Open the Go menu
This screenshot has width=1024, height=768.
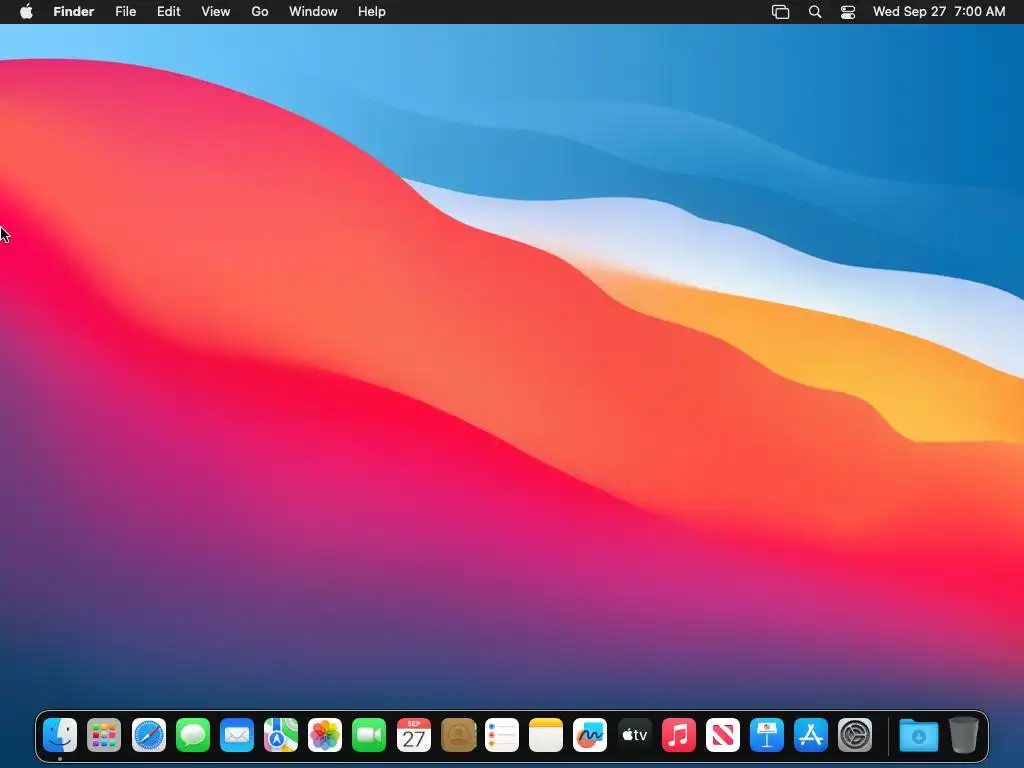pyautogui.click(x=260, y=12)
